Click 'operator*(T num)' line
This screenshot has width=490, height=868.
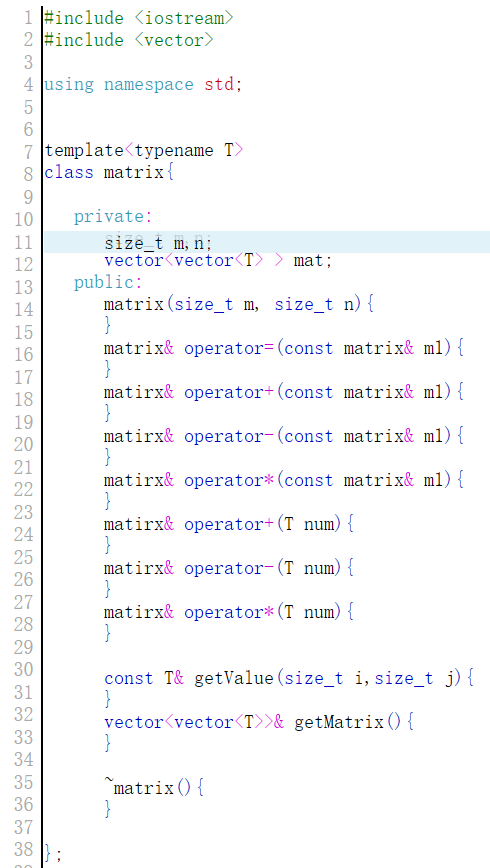point(229,613)
